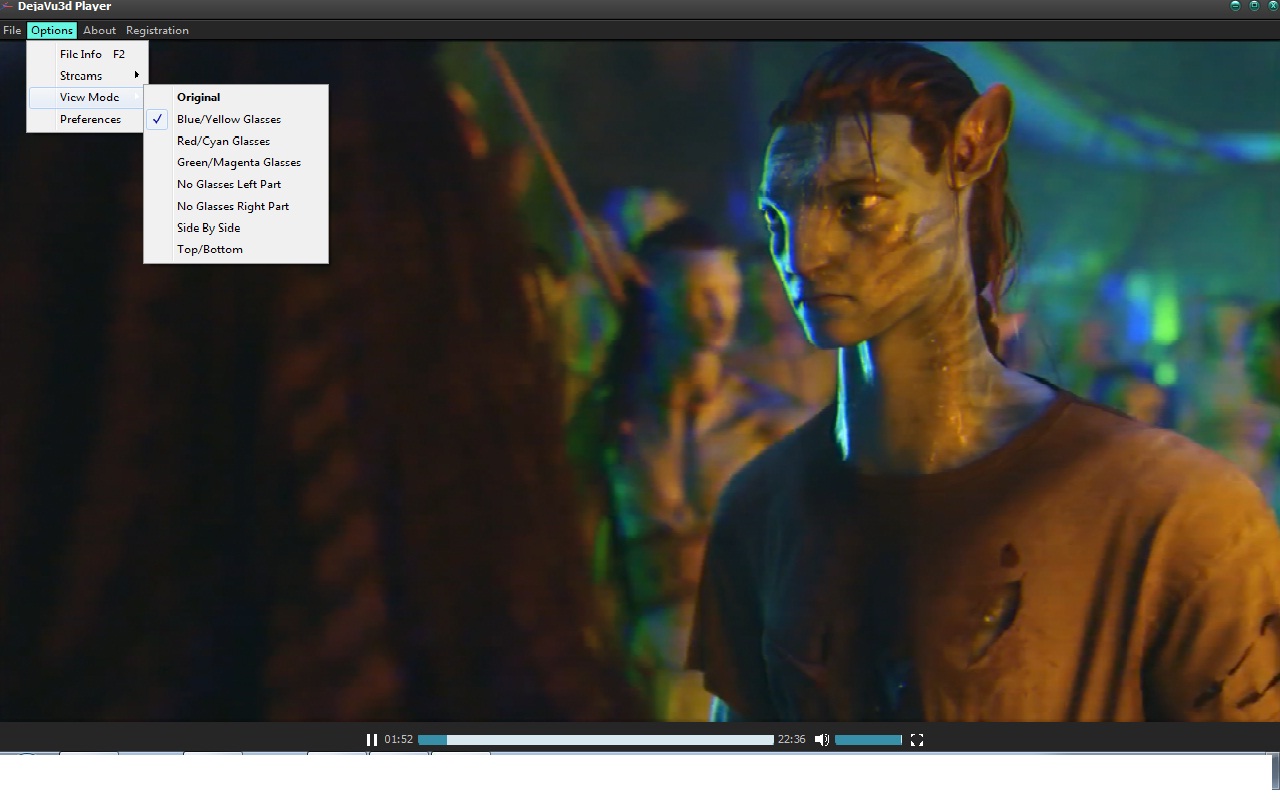Viewport: 1280px width, 800px height.
Task: Select Top/Bottom view mode
Action: [x=209, y=249]
